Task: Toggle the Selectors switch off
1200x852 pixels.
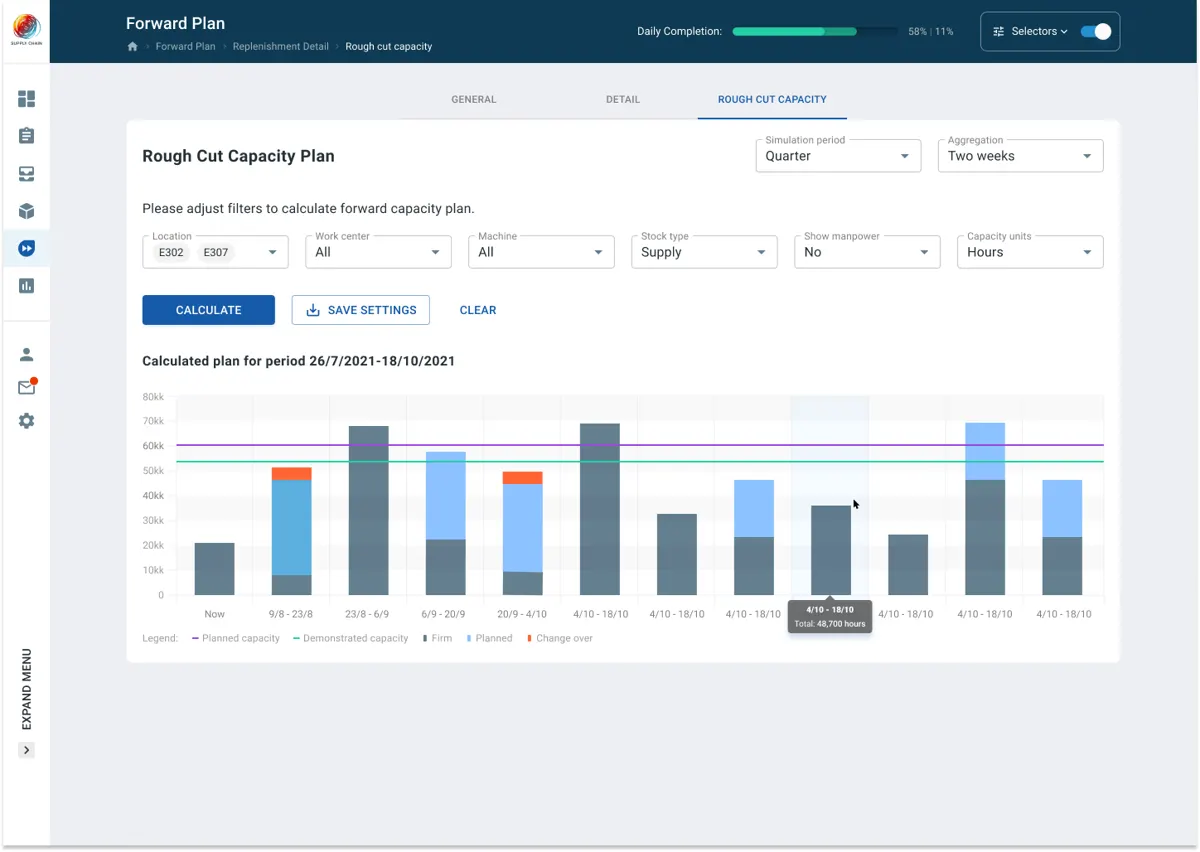Action: click(1096, 31)
